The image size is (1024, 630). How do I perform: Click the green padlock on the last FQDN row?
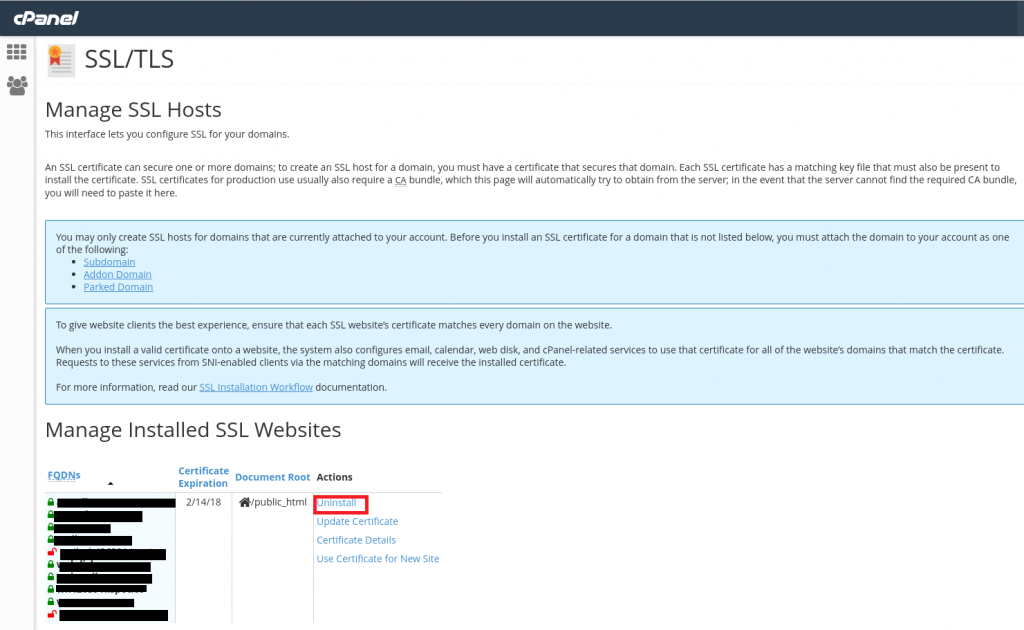pyautogui.click(x=50, y=601)
